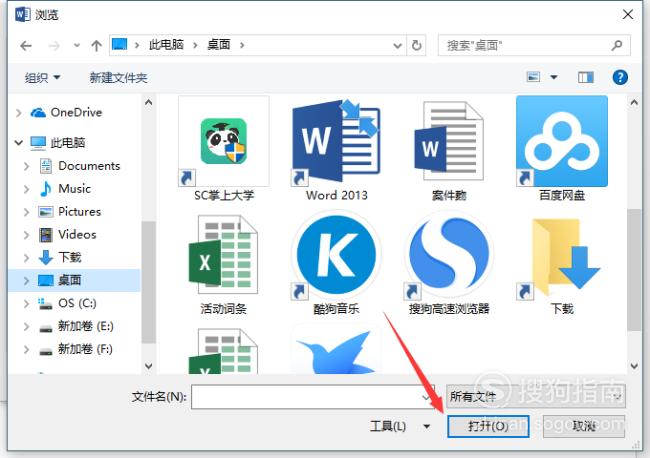Open the address bar history dropdown
The width and height of the screenshot is (650, 458).
pyautogui.click(x=398, y=45)
